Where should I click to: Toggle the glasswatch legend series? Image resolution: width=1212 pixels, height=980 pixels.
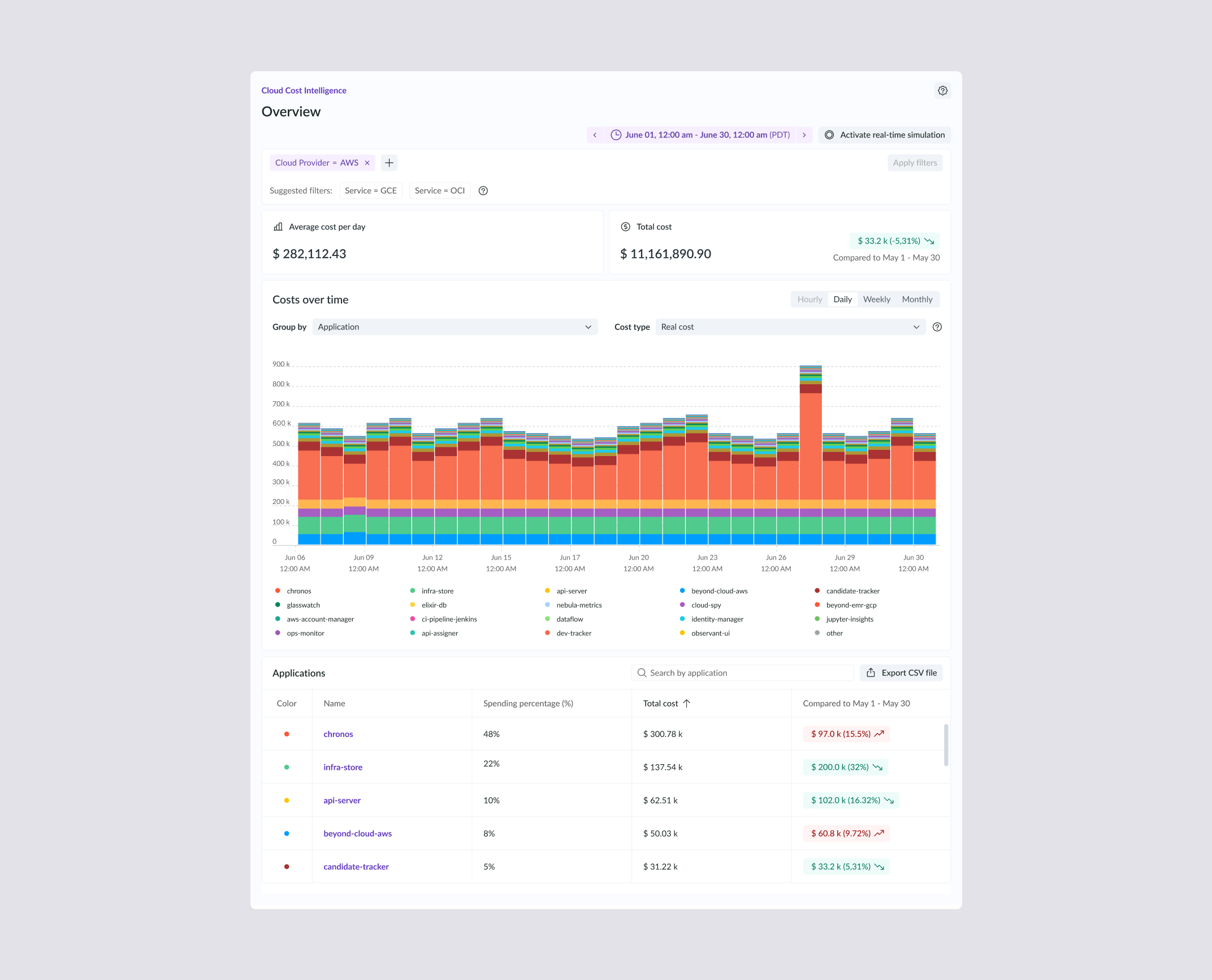coord(297,605)
